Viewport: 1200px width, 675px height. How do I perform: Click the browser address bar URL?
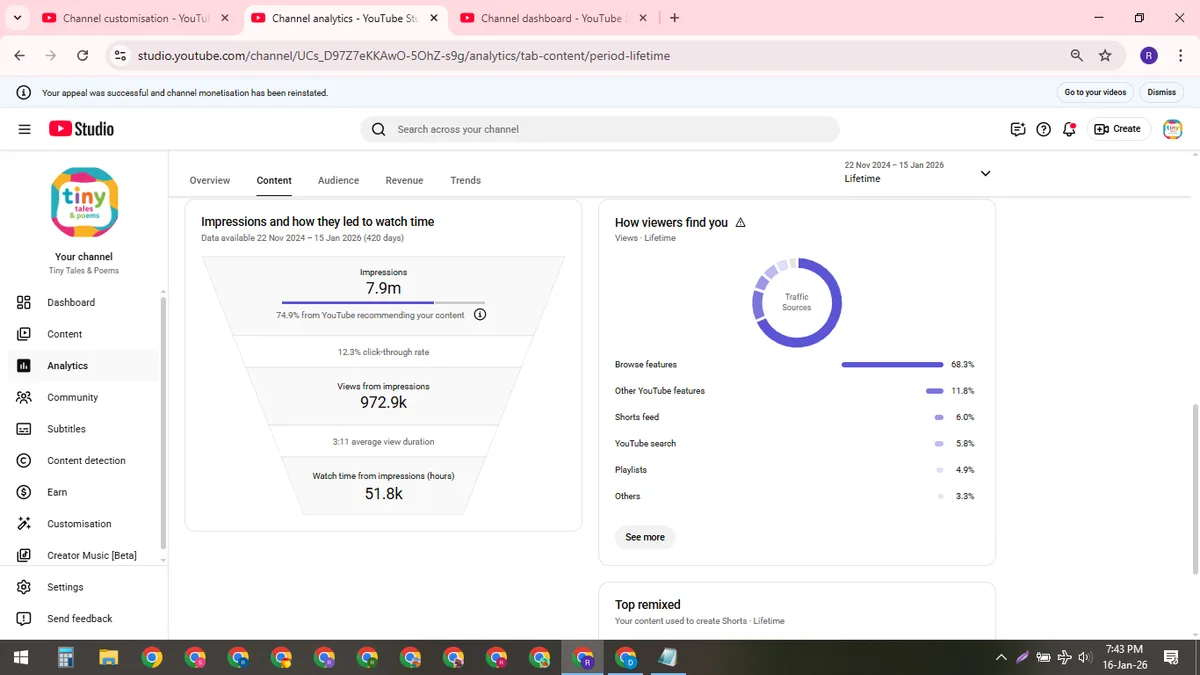[x=404, y=56]
